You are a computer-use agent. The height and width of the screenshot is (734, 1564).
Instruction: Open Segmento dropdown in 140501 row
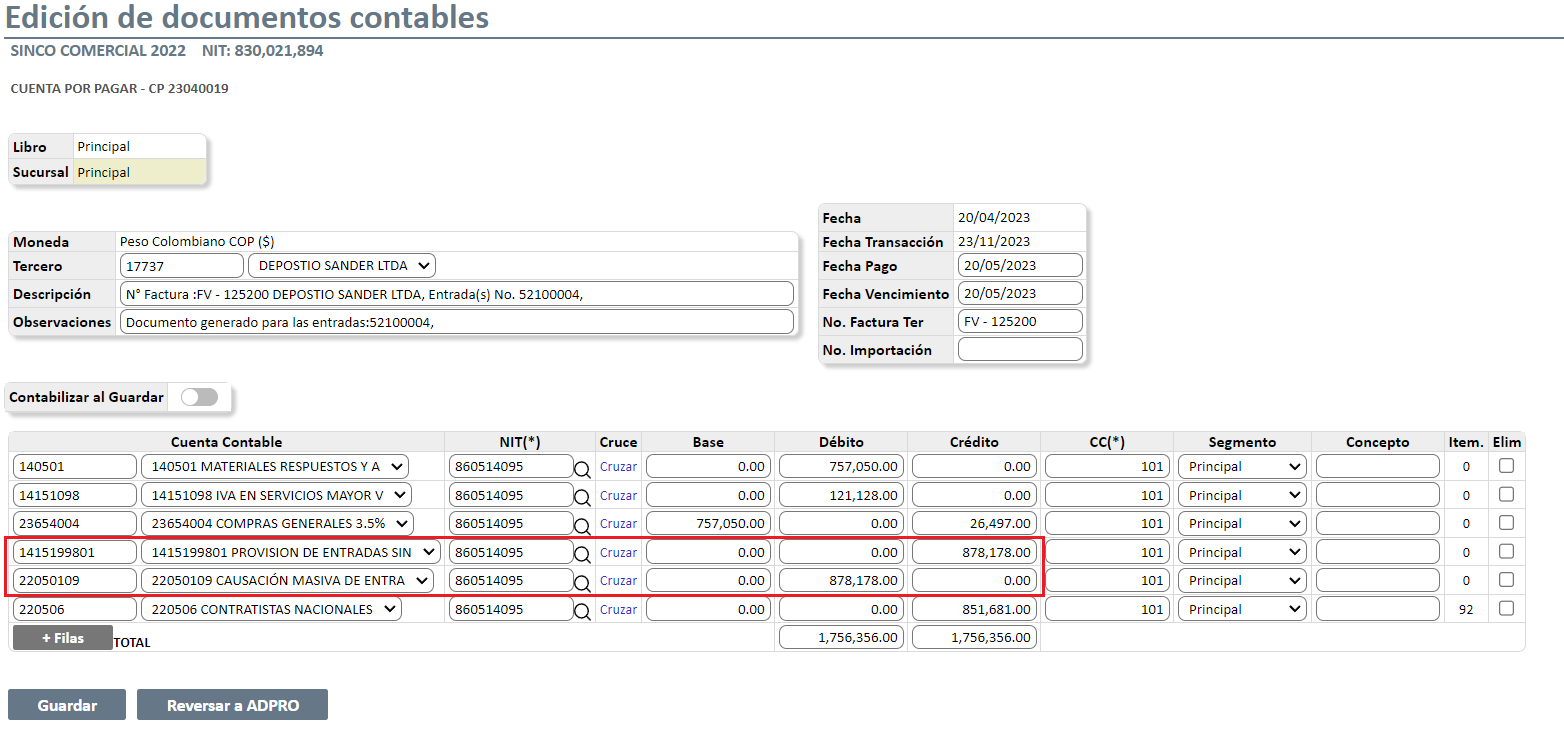pos(1242,466)
